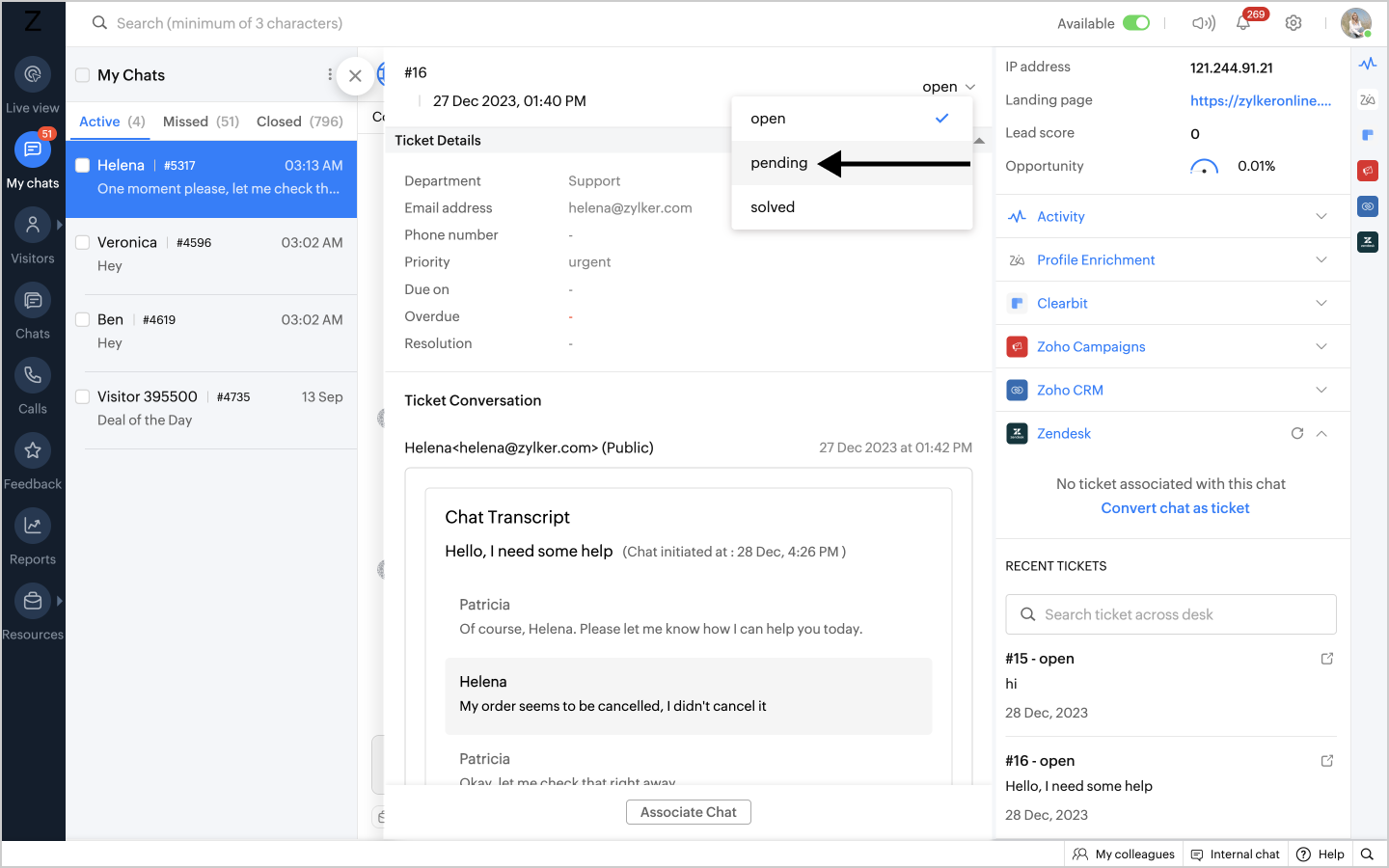
Task: Switch to the Closed chats tab
Action: [x=299, y=122]
